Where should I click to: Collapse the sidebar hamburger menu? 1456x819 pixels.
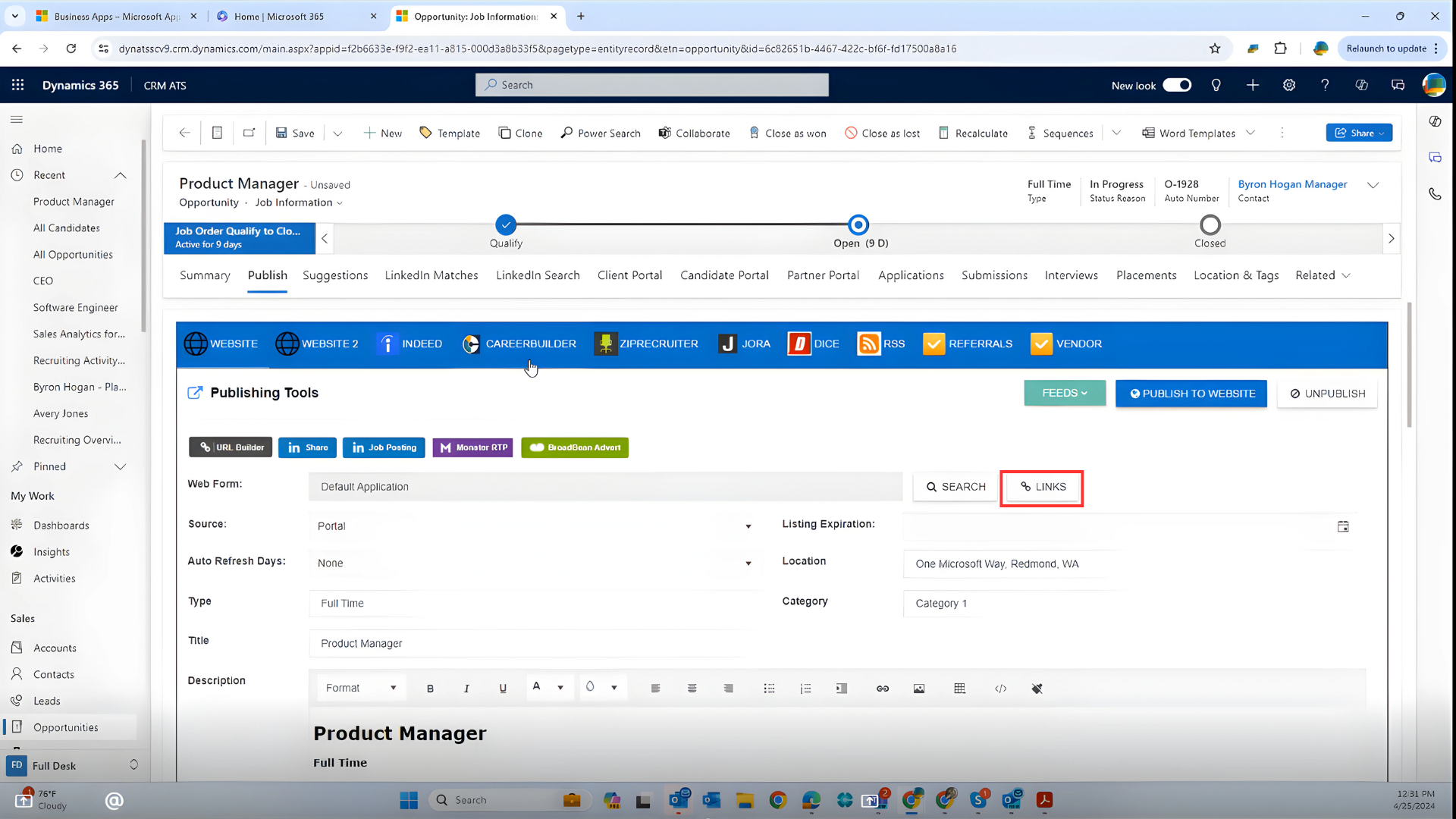(17, 119)
